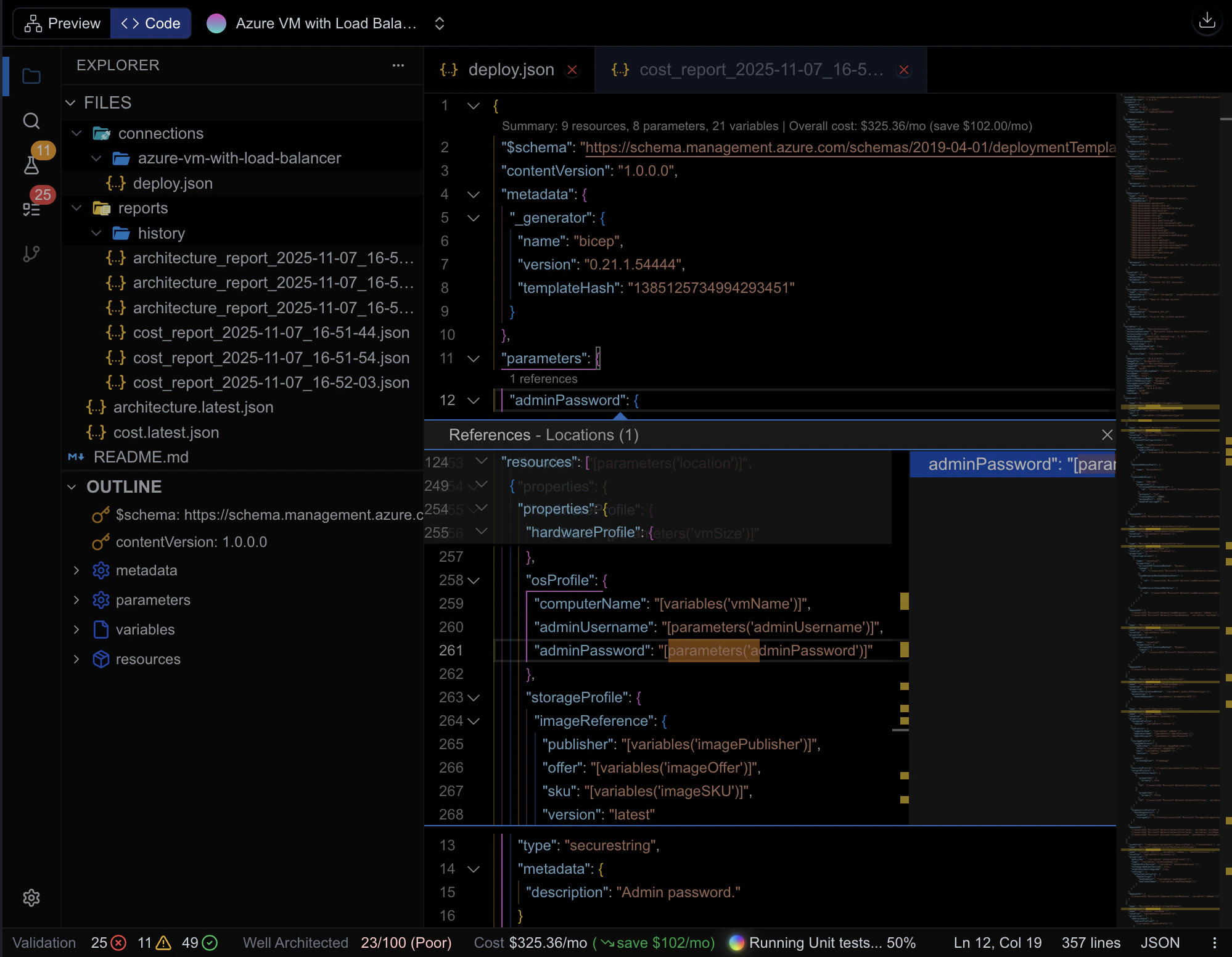Switch to Code mode

pyautogui.click(x=151, y=23)
